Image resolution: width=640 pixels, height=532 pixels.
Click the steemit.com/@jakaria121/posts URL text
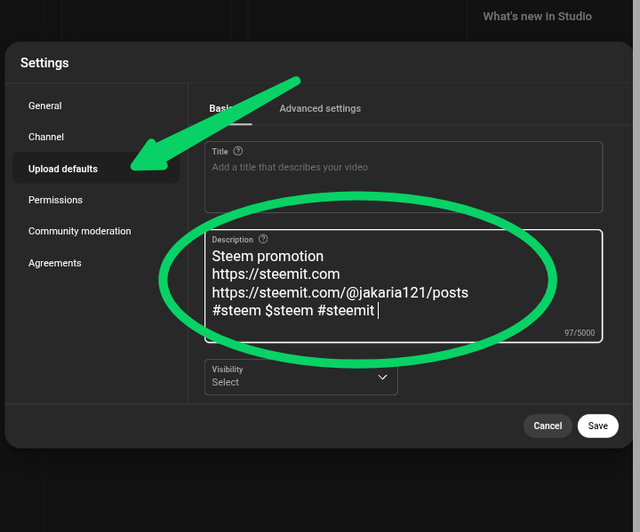point(340,292)
